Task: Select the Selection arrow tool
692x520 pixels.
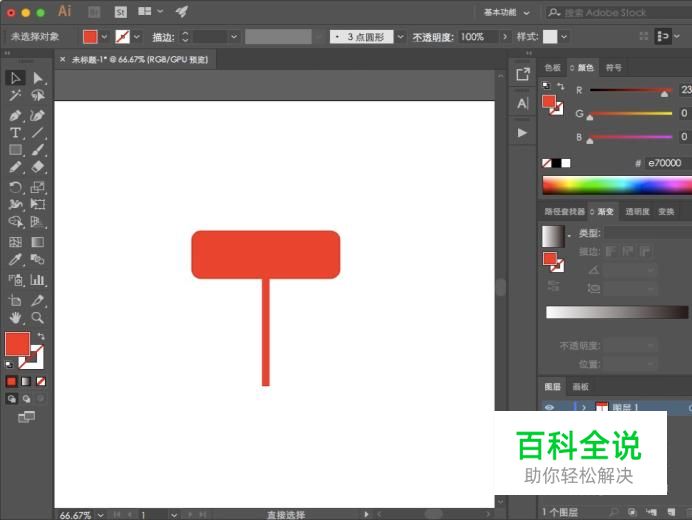Action: [15, 78]
